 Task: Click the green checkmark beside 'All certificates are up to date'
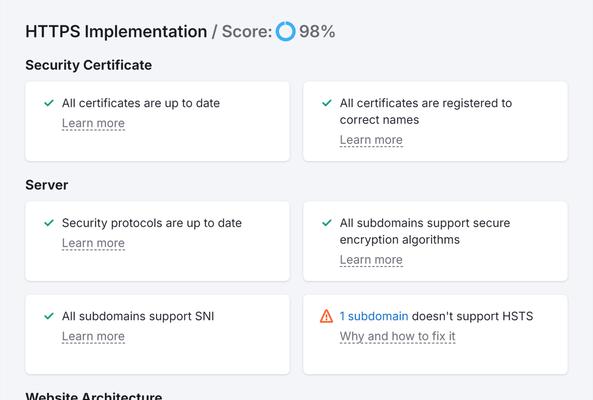(49, 103)
